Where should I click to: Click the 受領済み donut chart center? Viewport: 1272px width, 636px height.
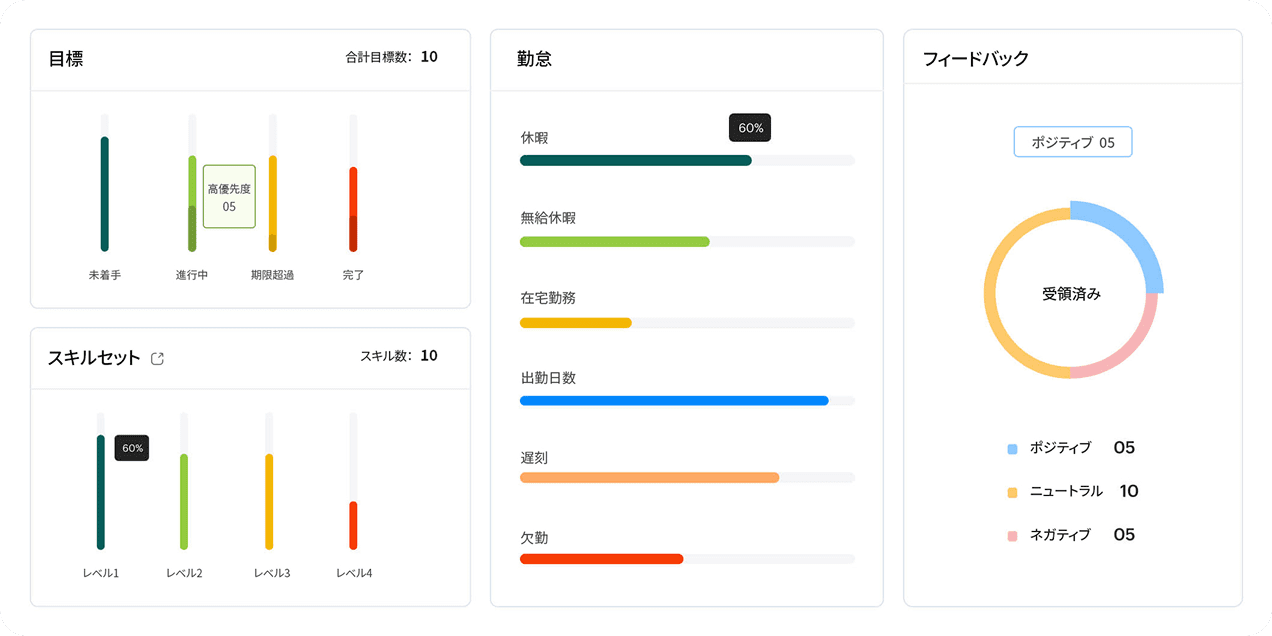click(x=1071, y=294)
